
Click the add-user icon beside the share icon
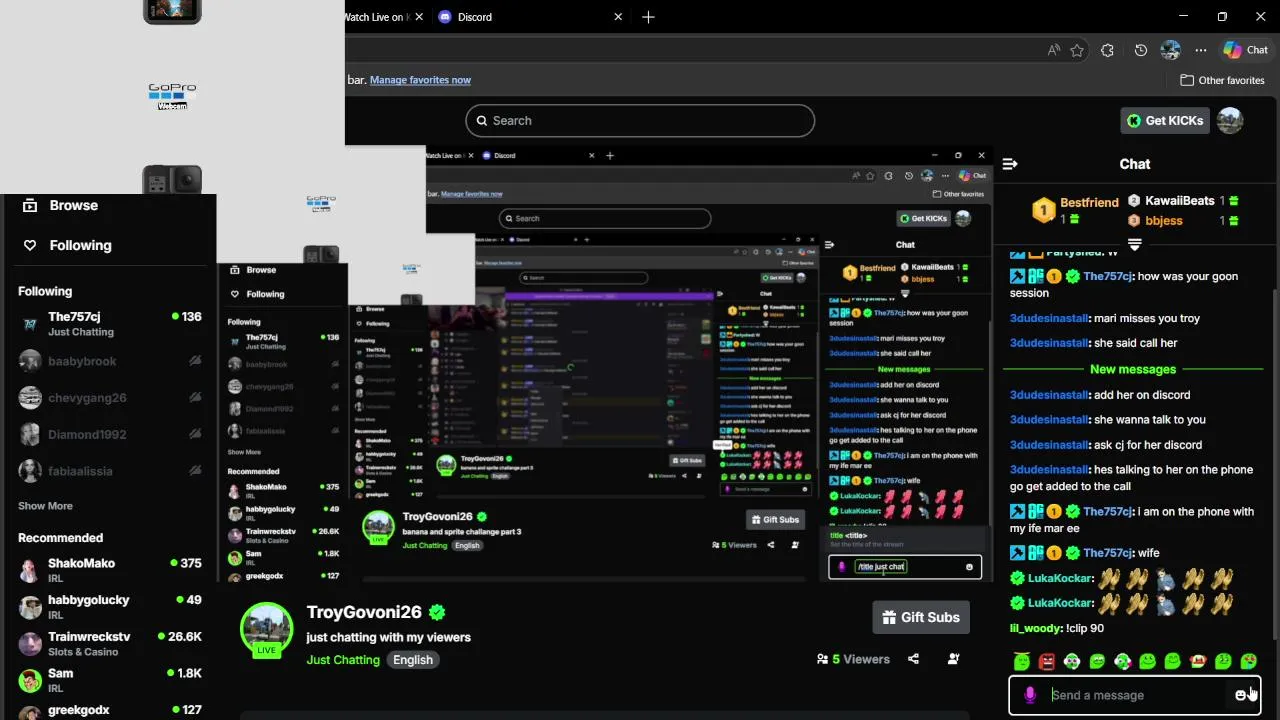coord(953,659)
